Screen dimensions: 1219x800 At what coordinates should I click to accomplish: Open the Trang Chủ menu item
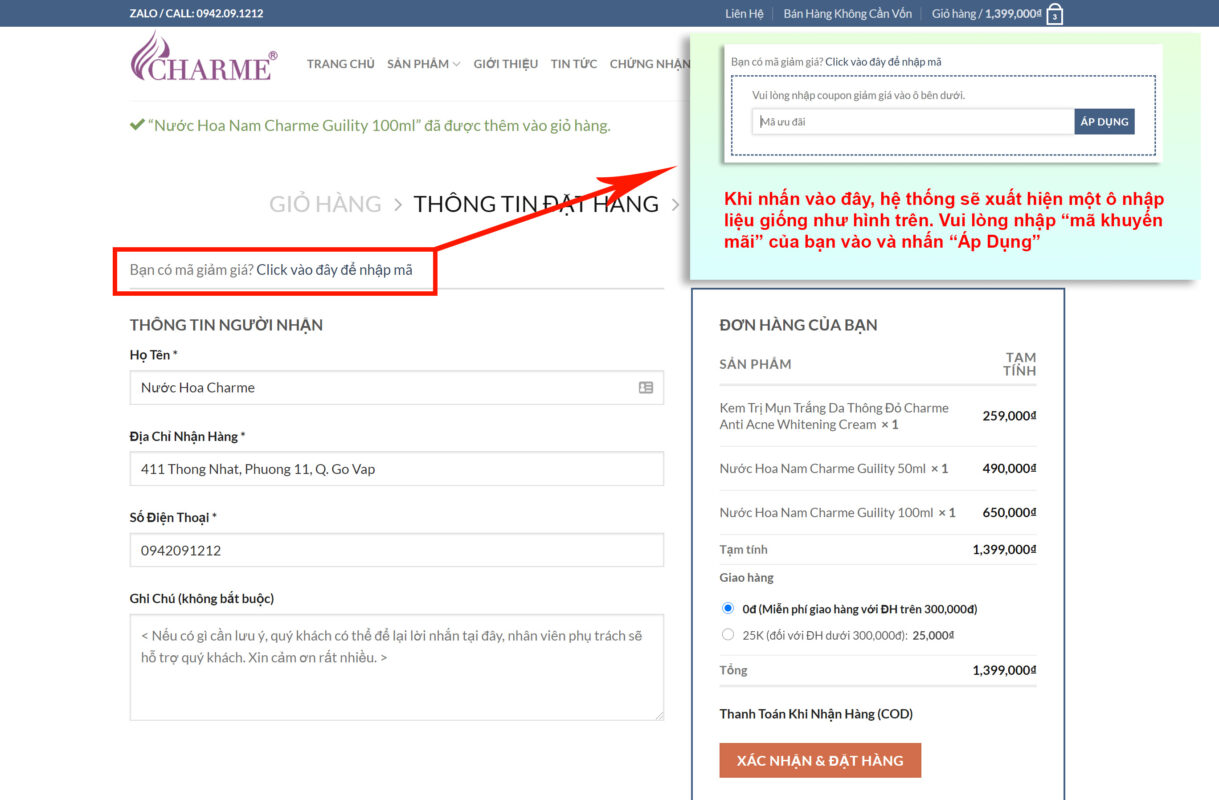(340, 64)
